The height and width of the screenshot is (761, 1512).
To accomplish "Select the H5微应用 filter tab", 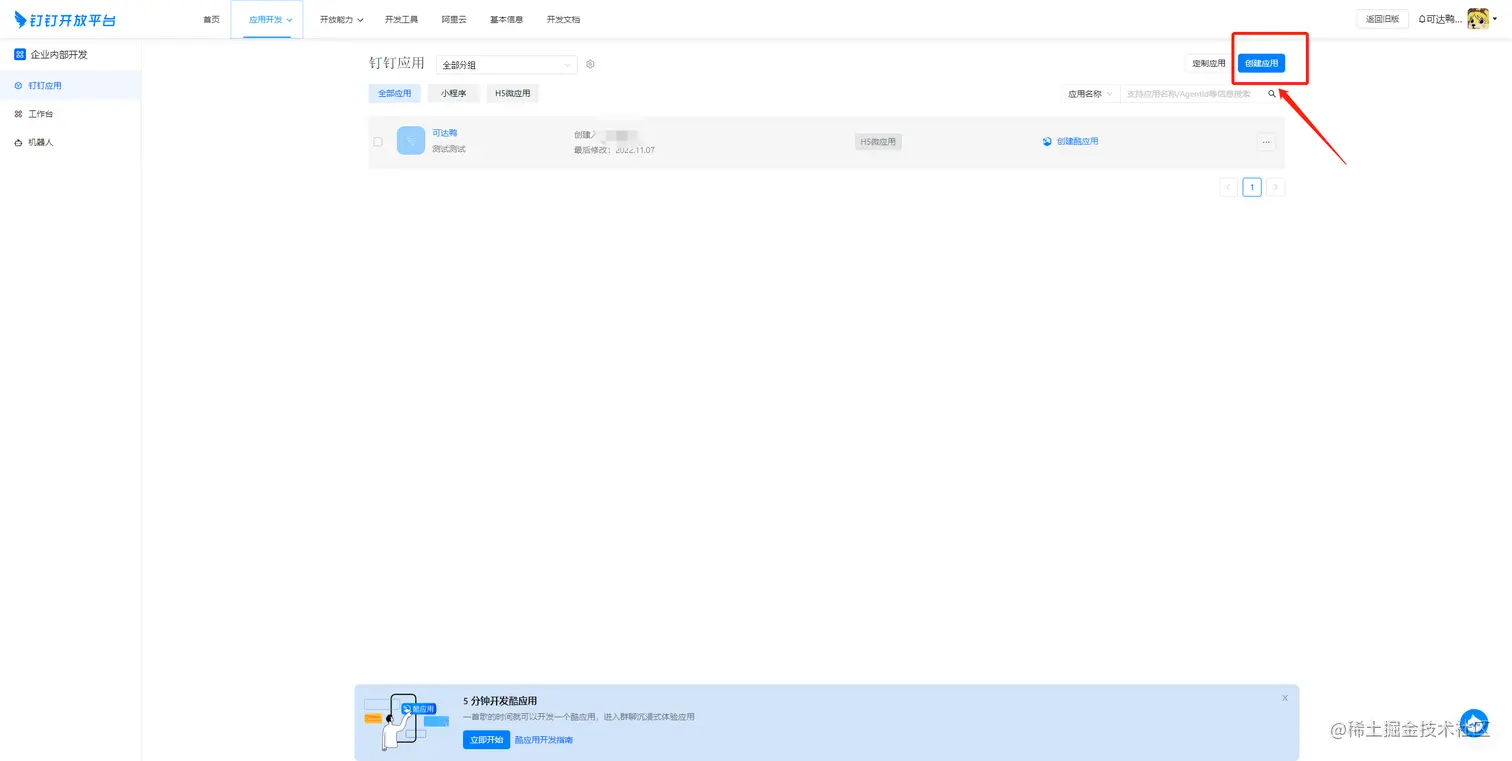I will click(x=513, y=93).
